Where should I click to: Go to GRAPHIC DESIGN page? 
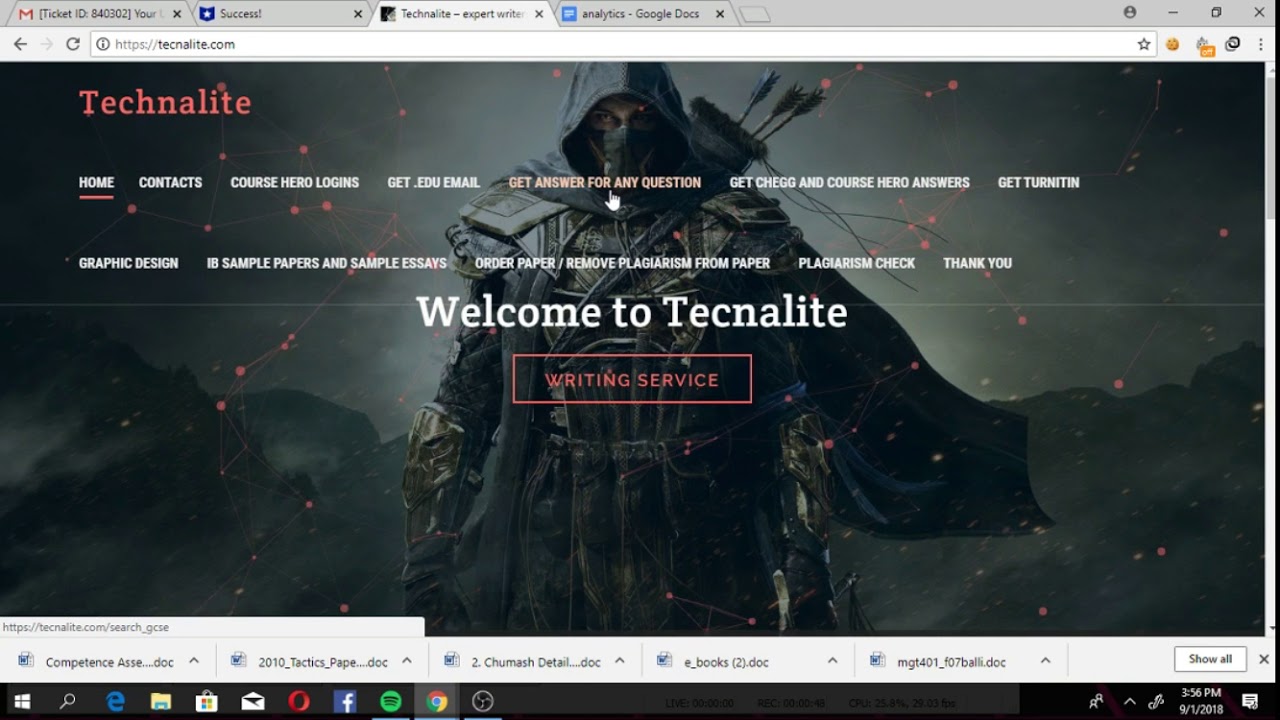point(128,263)
